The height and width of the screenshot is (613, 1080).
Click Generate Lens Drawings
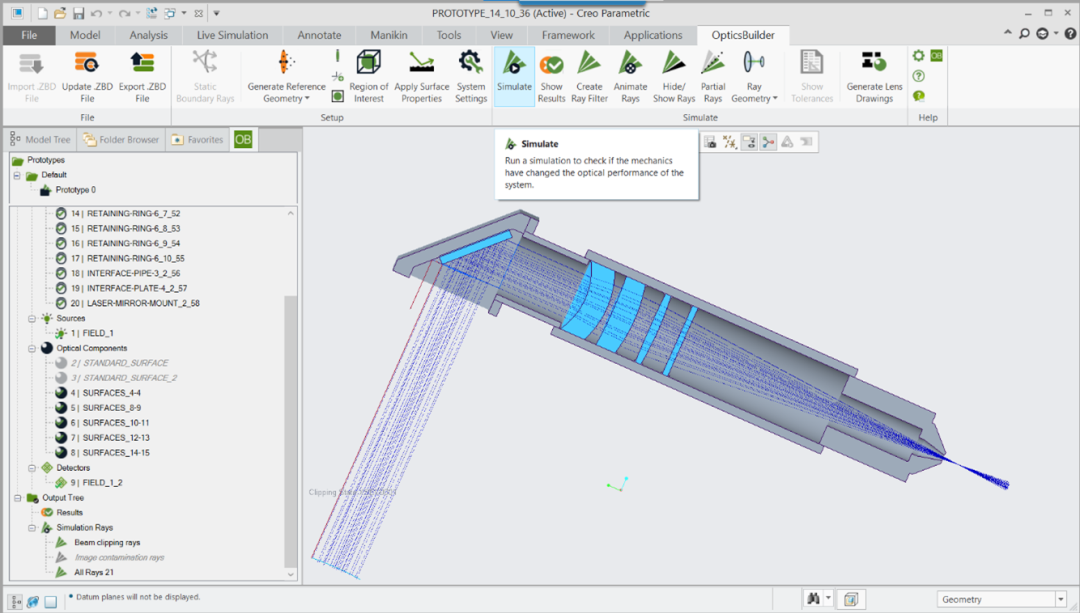pyautogui.click(x=874, y=76)
